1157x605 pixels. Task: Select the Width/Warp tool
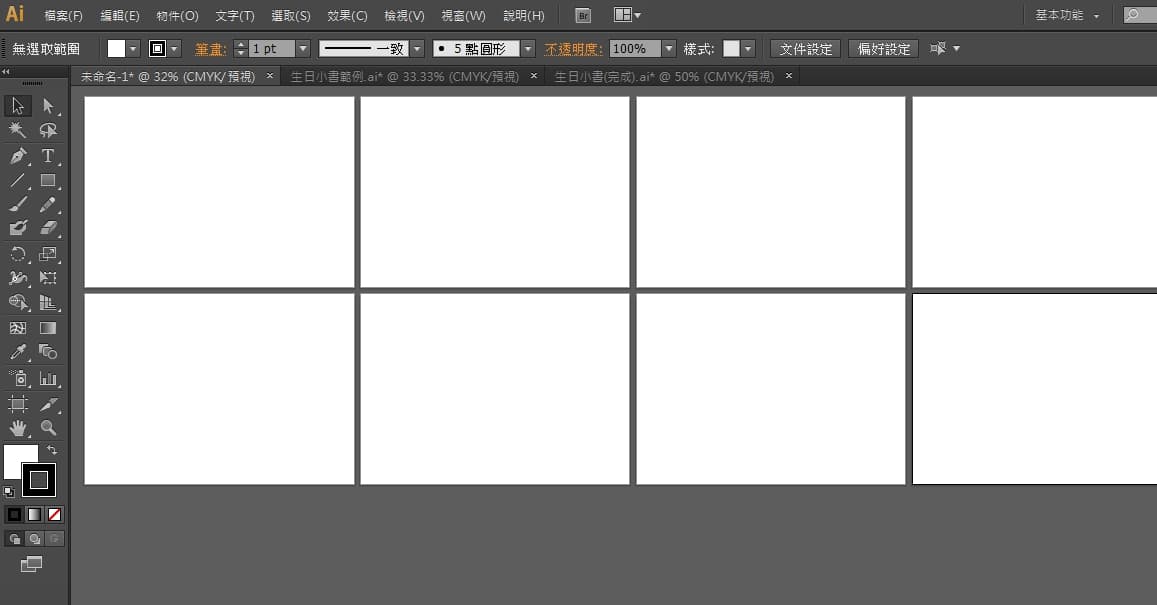coord(18,278)
